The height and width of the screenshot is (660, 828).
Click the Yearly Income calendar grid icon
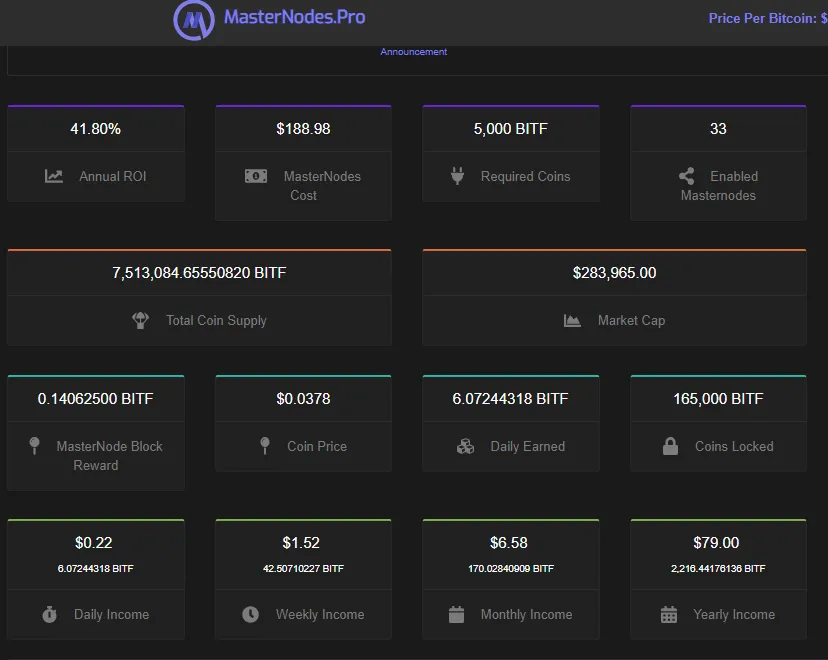click(x=669, y=614)
